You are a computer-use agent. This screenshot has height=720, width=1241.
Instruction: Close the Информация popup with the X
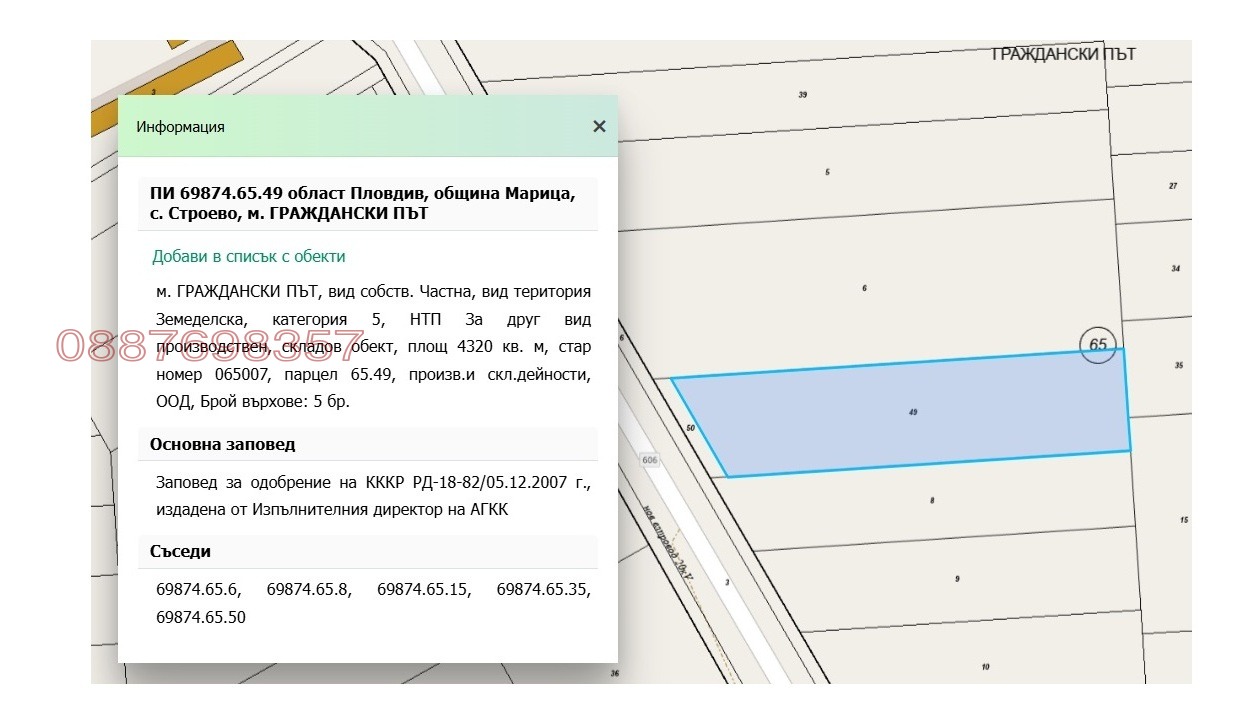coord(599,126)
